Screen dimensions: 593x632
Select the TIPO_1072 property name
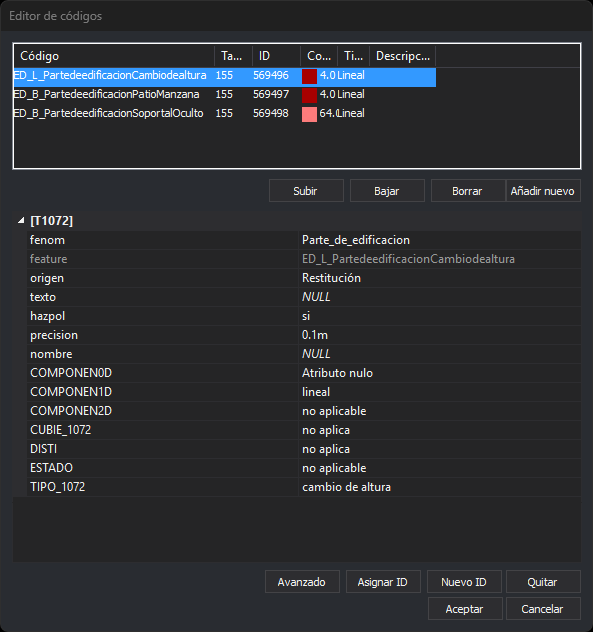coord(58,487)
